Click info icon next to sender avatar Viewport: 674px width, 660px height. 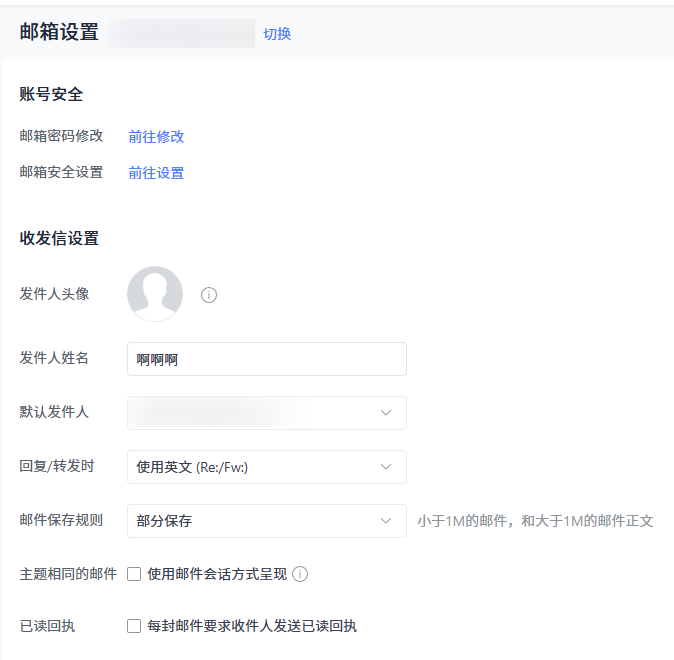click(209, 295)
